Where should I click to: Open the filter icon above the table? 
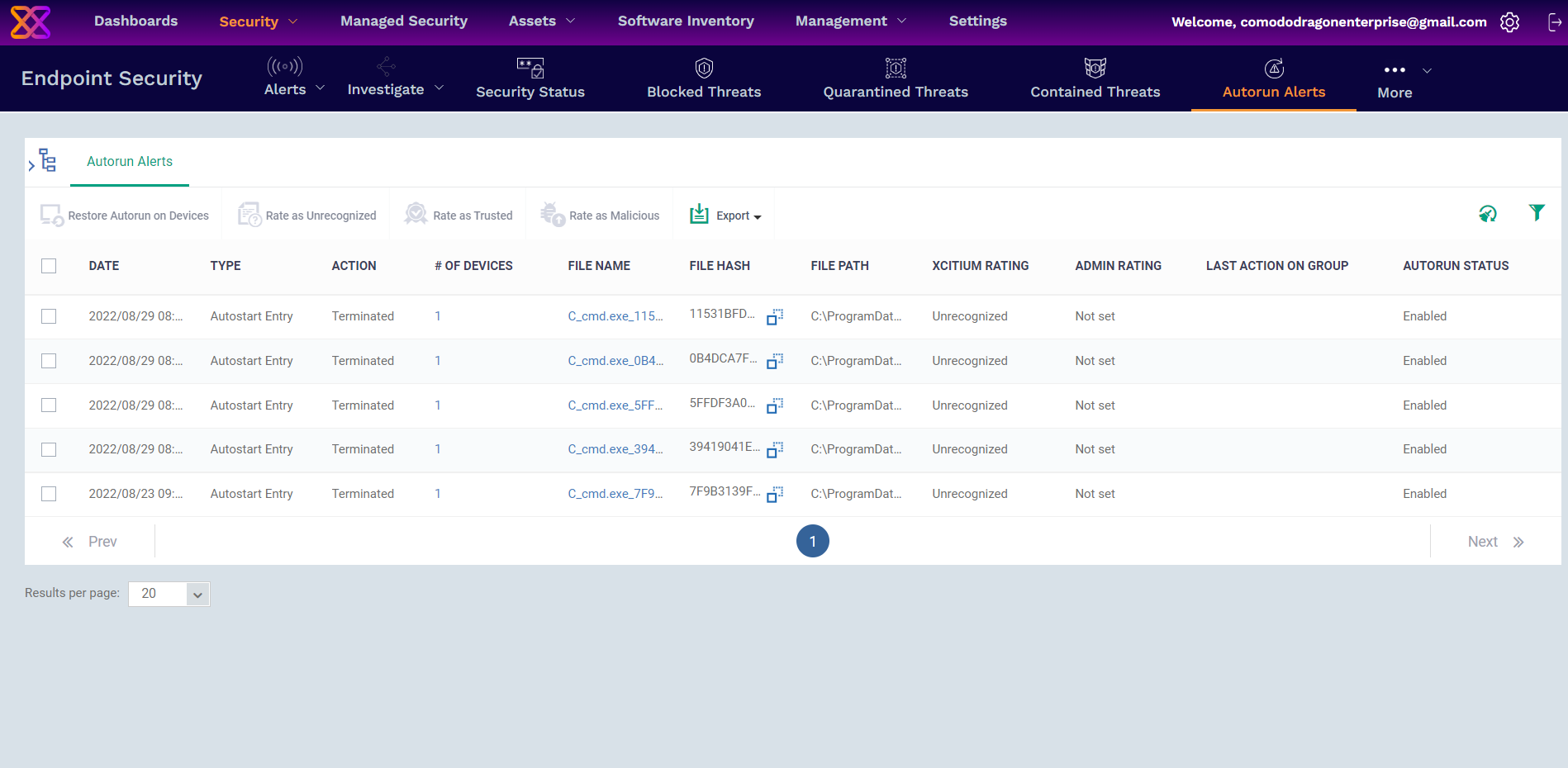click(x=1537, y=212)
